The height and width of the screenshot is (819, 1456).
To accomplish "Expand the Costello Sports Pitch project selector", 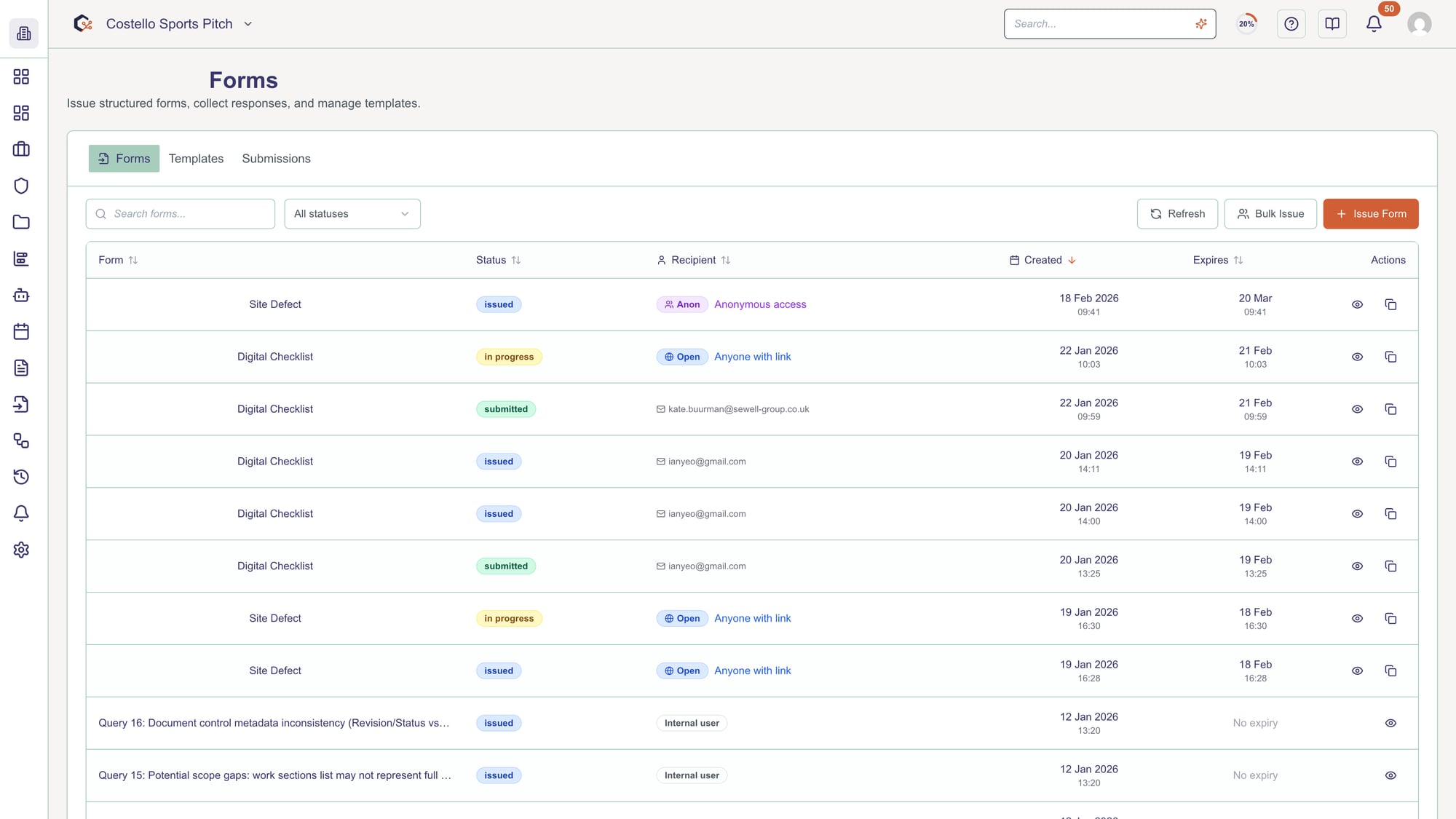I will click(x=248, y=23).
